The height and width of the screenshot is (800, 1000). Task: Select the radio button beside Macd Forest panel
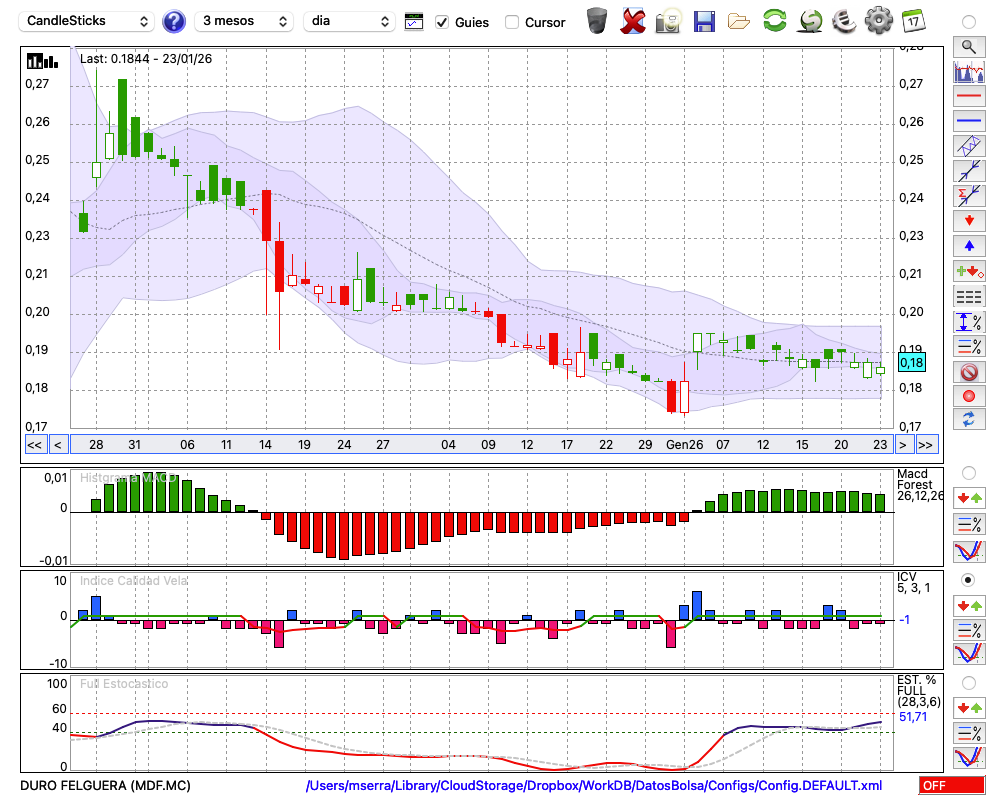pyautogui.click(x=968, y=472)
